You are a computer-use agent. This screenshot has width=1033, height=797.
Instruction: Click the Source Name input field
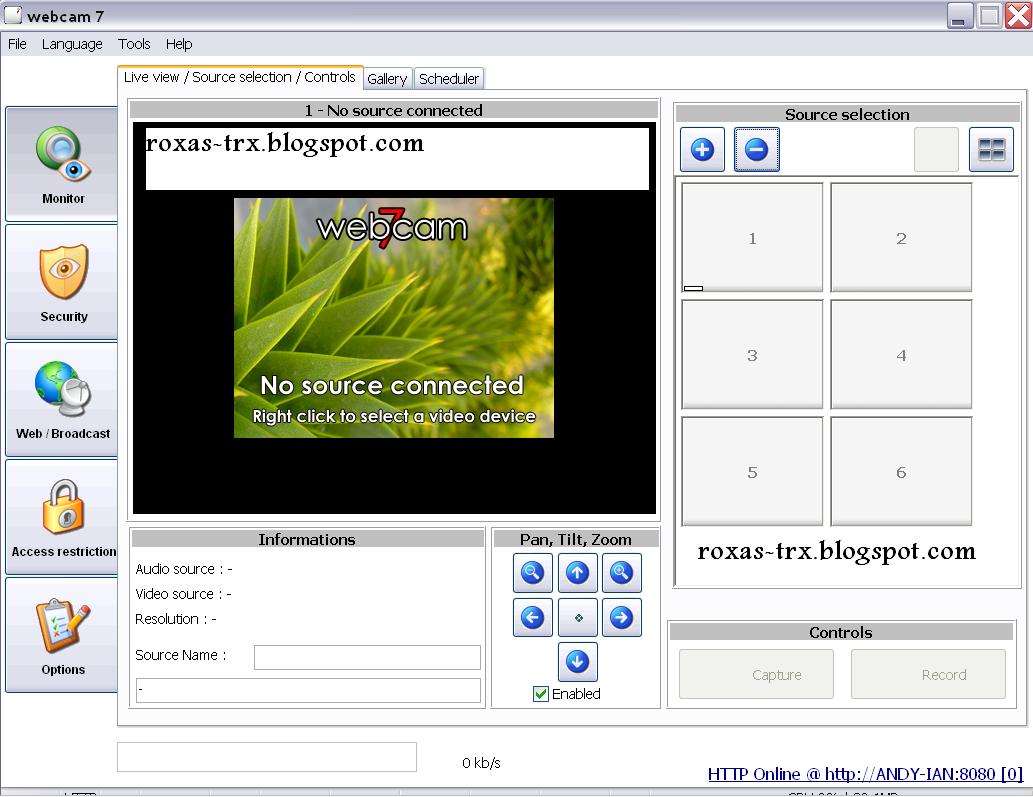(x=366, y=656)
